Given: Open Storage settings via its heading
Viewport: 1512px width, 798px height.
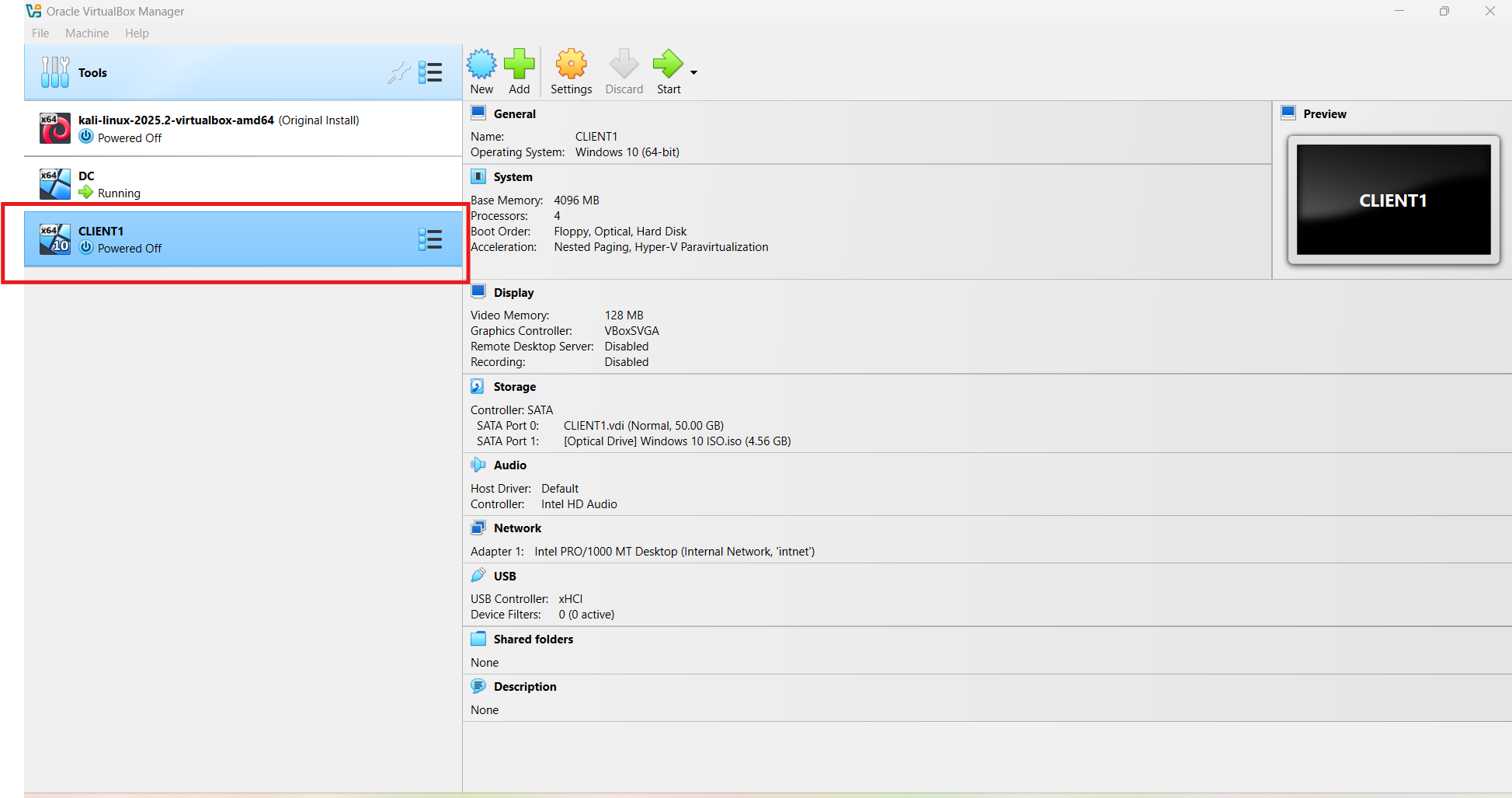Looking at the screenshot, I should click(515, 386).
